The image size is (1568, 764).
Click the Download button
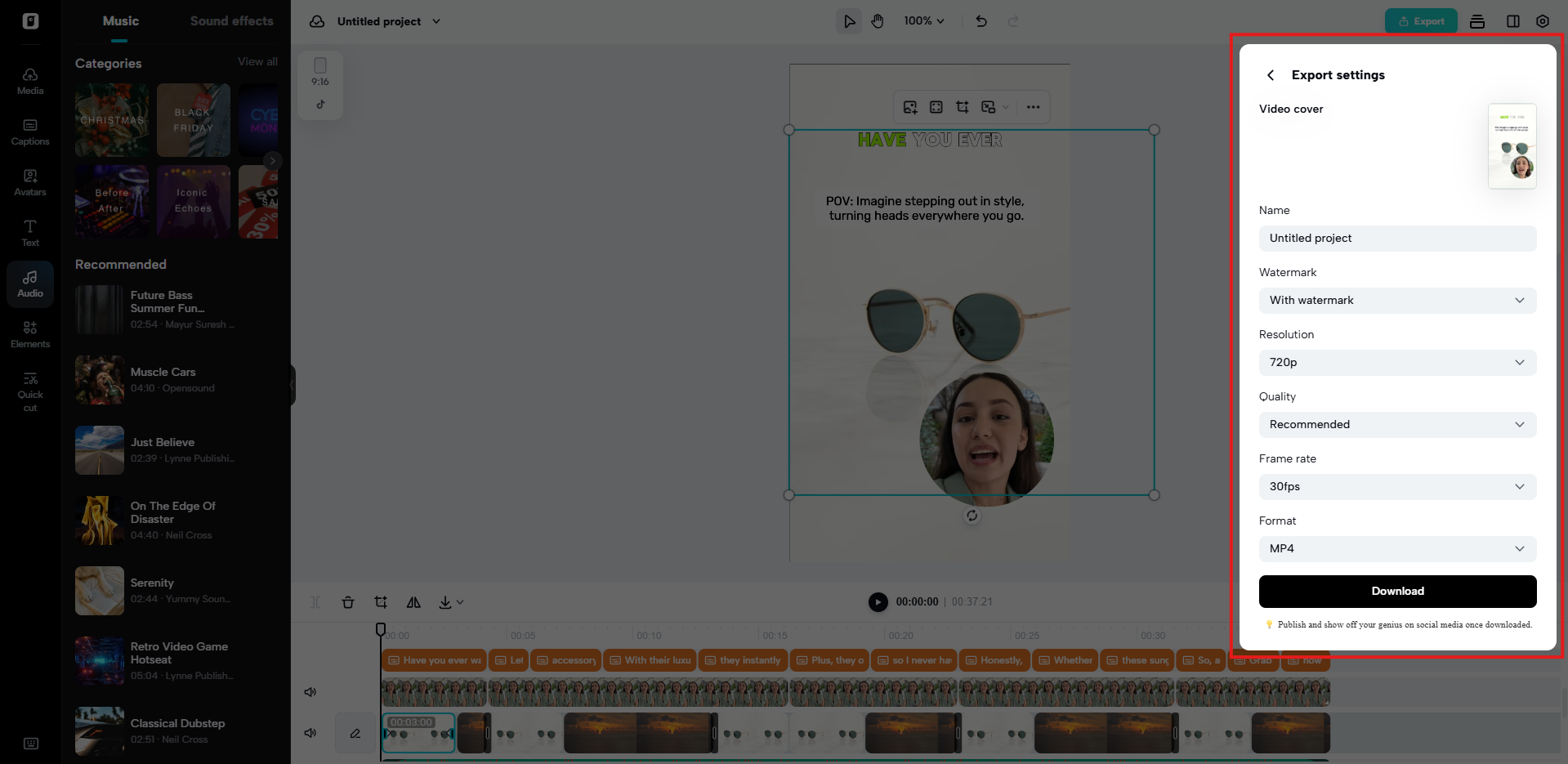(x=1397, y=592)
